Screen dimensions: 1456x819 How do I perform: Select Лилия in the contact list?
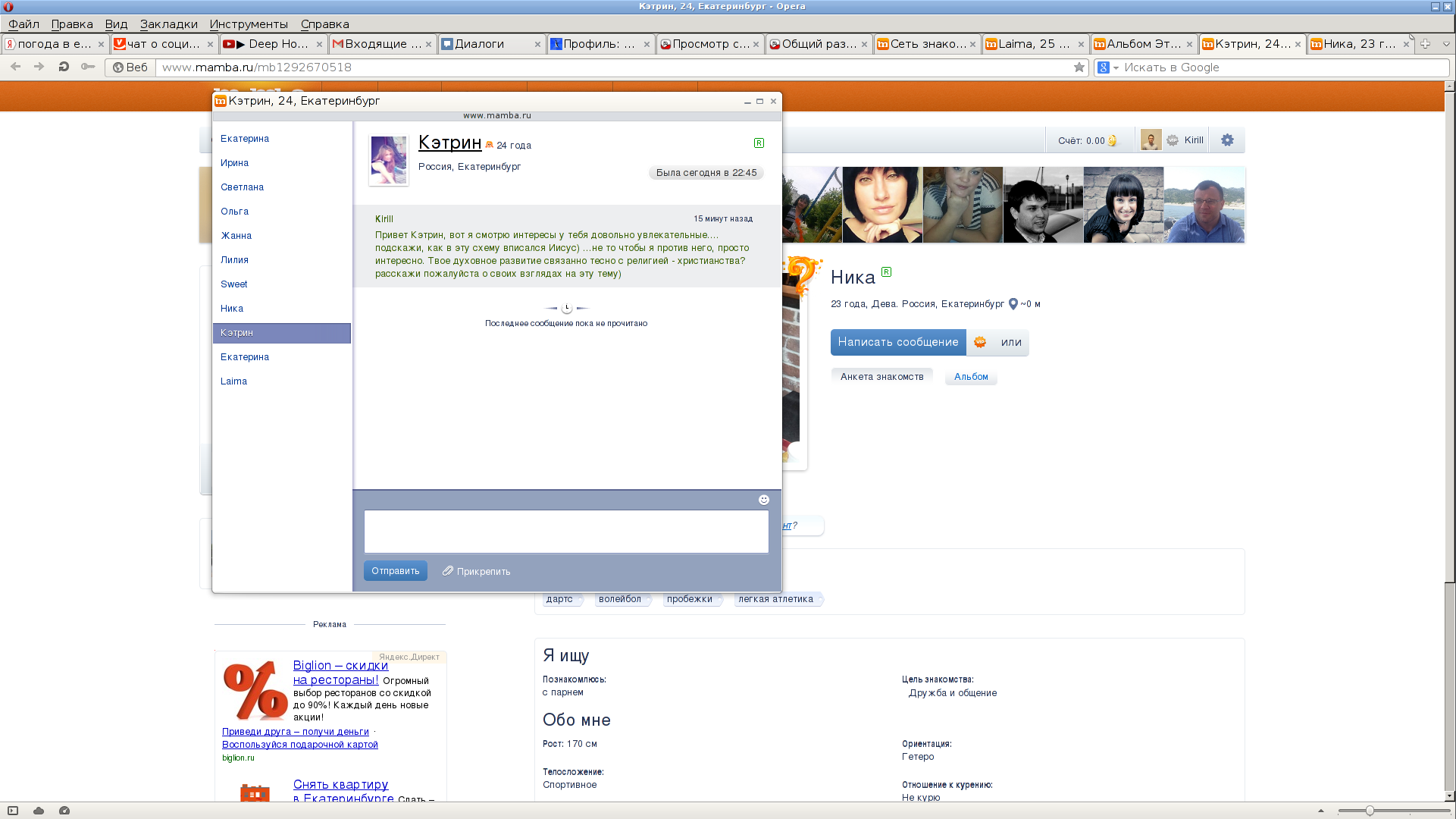[235, 260]
